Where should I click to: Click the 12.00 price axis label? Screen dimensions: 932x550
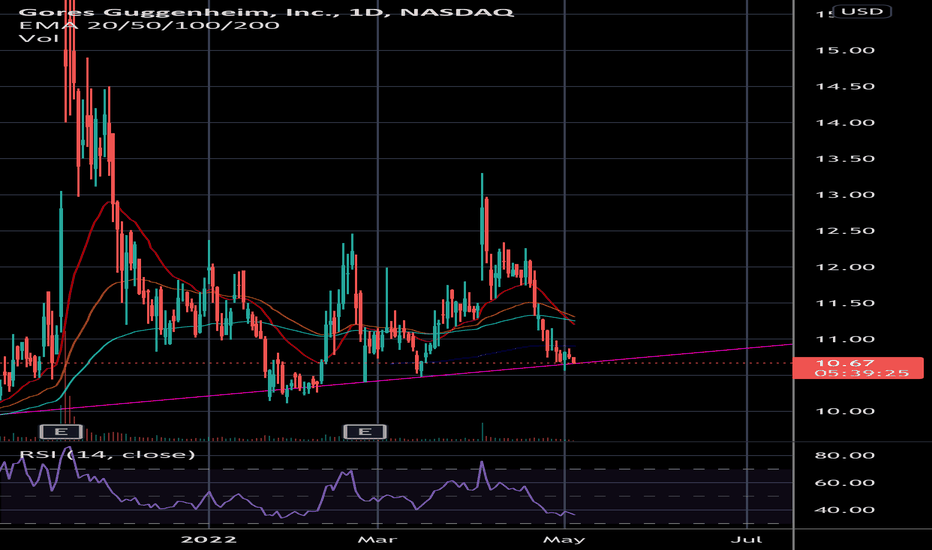845,267
